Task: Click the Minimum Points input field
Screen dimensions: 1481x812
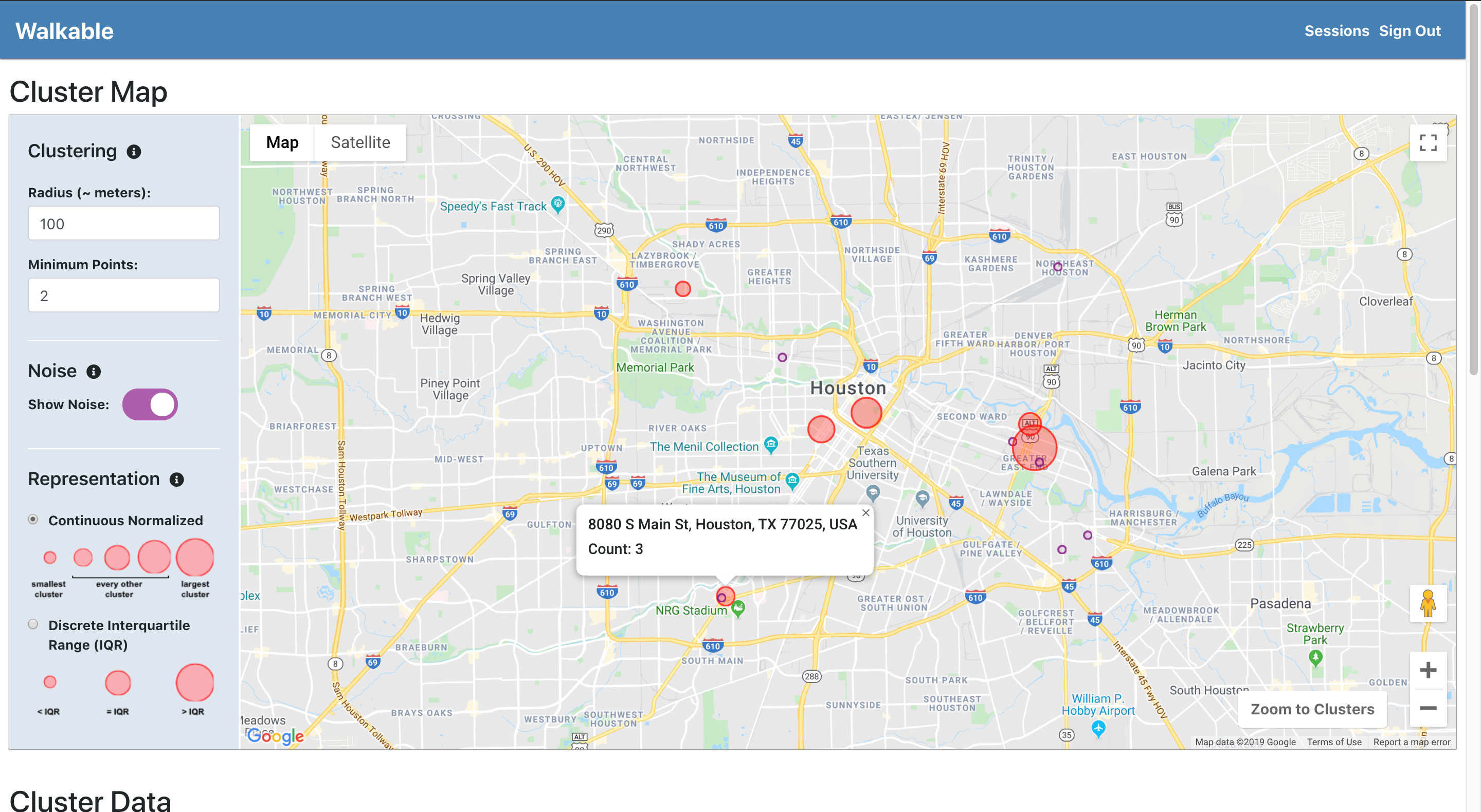Action: tap(123, 296)
